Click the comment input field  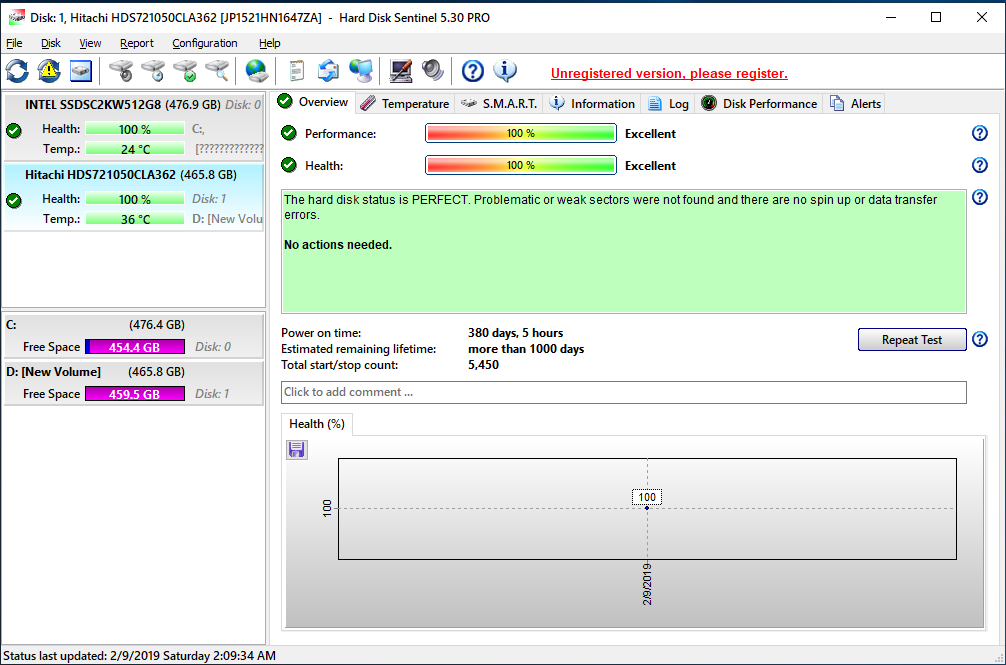(624, 392)
